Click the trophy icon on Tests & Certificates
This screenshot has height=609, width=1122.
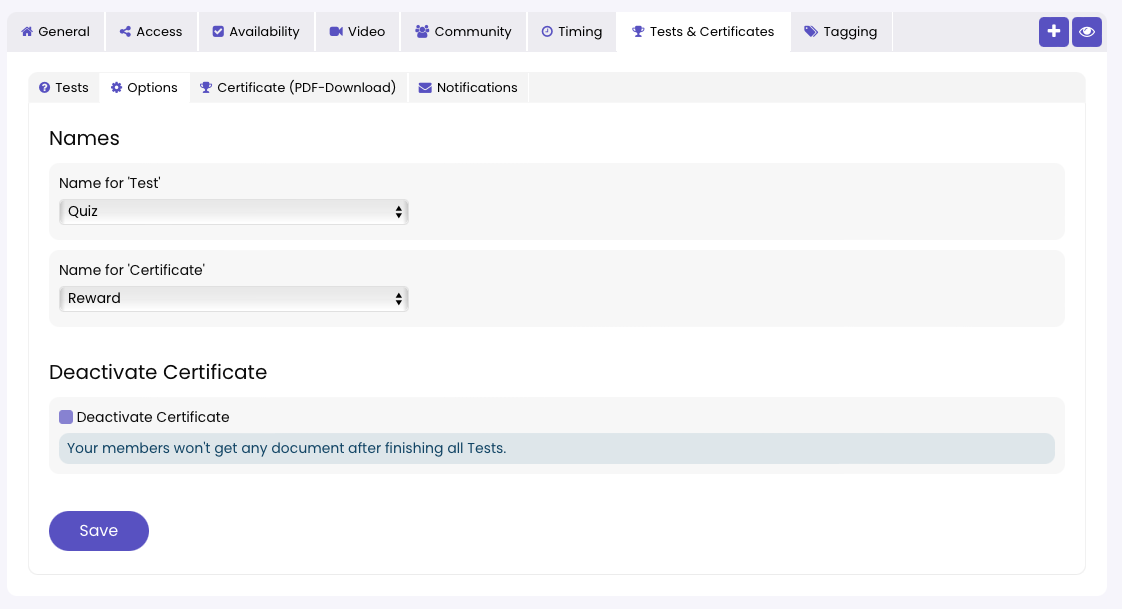coord(636,31)
